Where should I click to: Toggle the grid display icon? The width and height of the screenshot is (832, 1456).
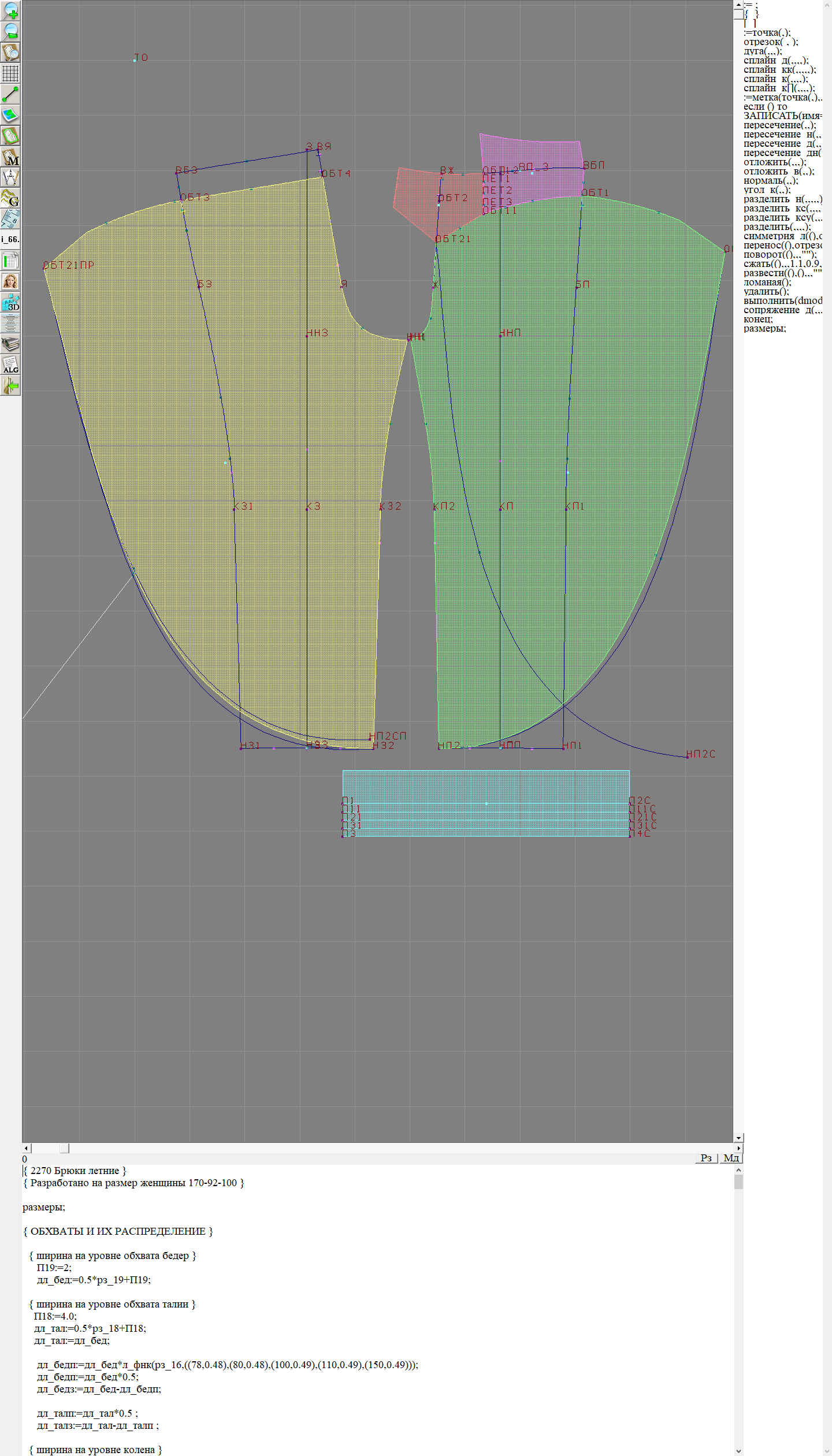(10, 73)
